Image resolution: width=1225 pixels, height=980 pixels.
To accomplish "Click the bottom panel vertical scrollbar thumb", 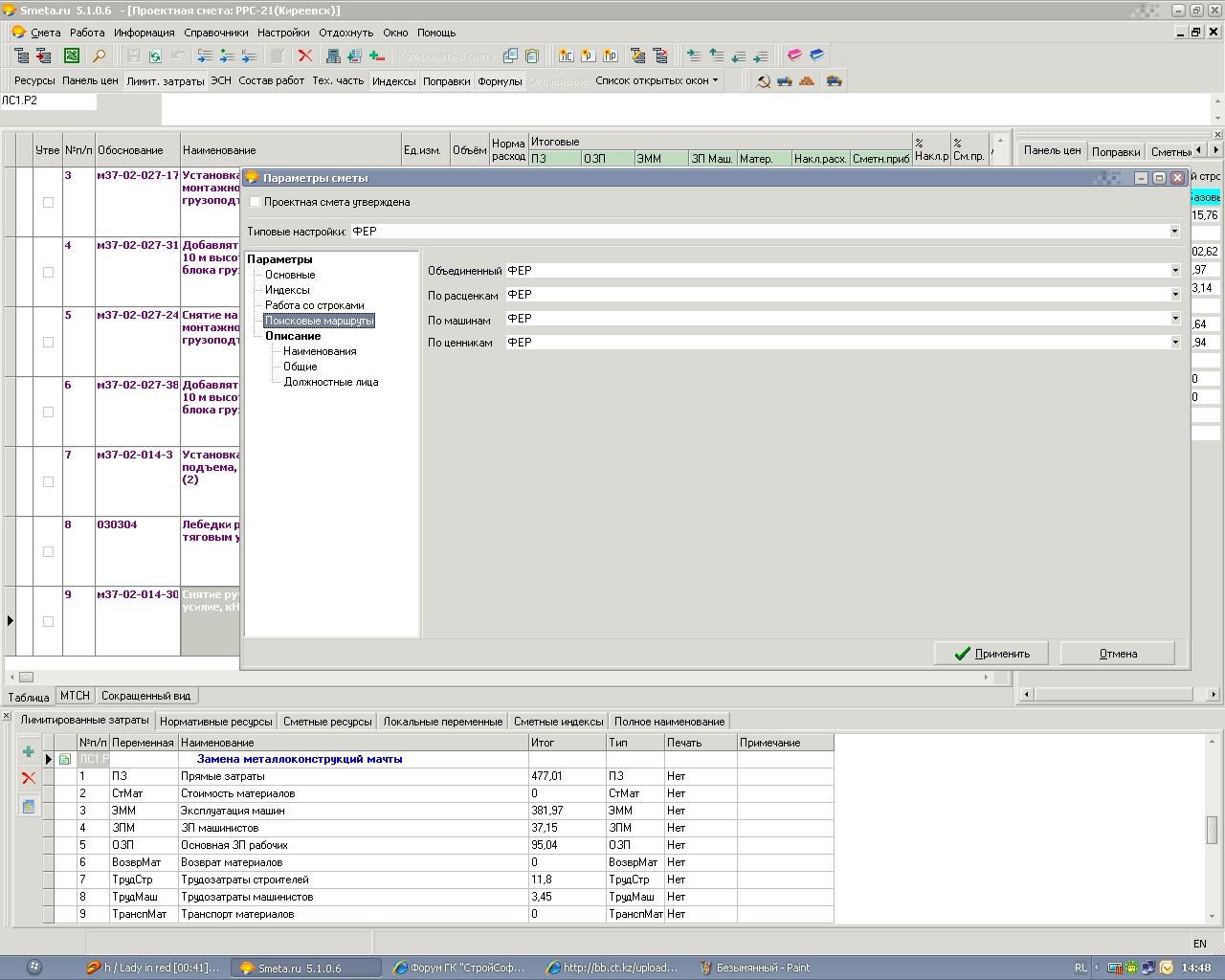I will (x=1212, y=830).
